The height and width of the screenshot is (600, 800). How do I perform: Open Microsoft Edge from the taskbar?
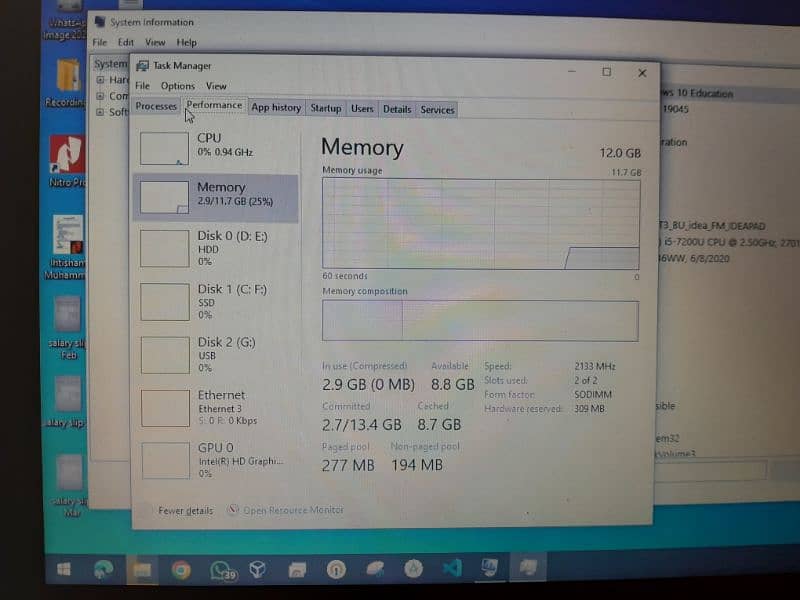coord(103,569)
